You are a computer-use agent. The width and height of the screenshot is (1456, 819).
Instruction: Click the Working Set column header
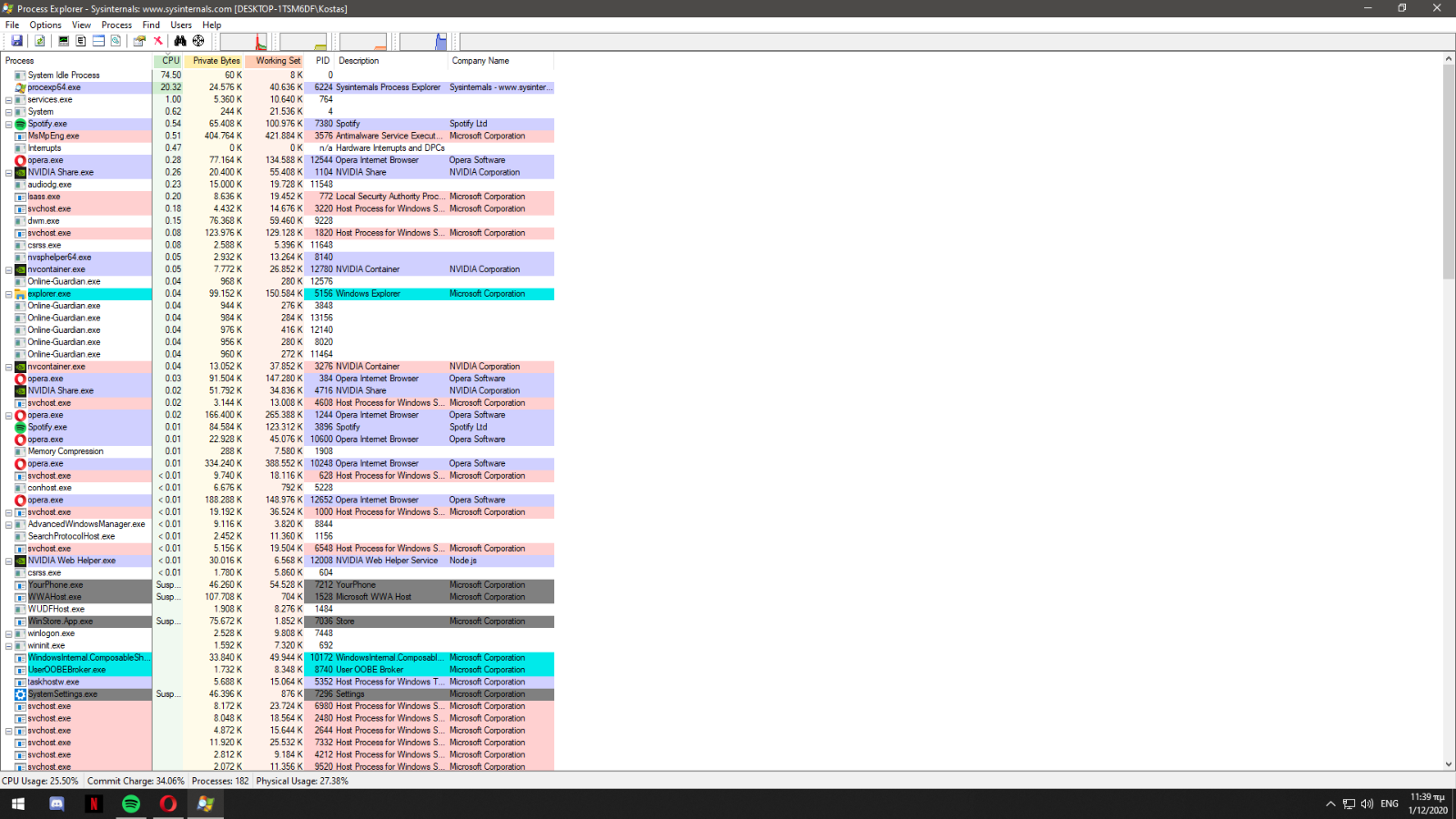tap(277, 61)
